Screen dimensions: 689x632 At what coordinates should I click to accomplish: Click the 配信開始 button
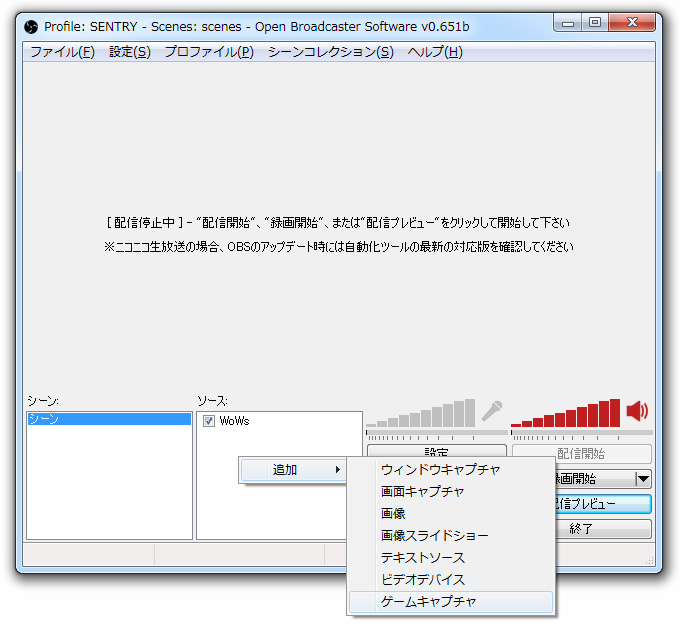pyautogui.click(x=582, y=454)
